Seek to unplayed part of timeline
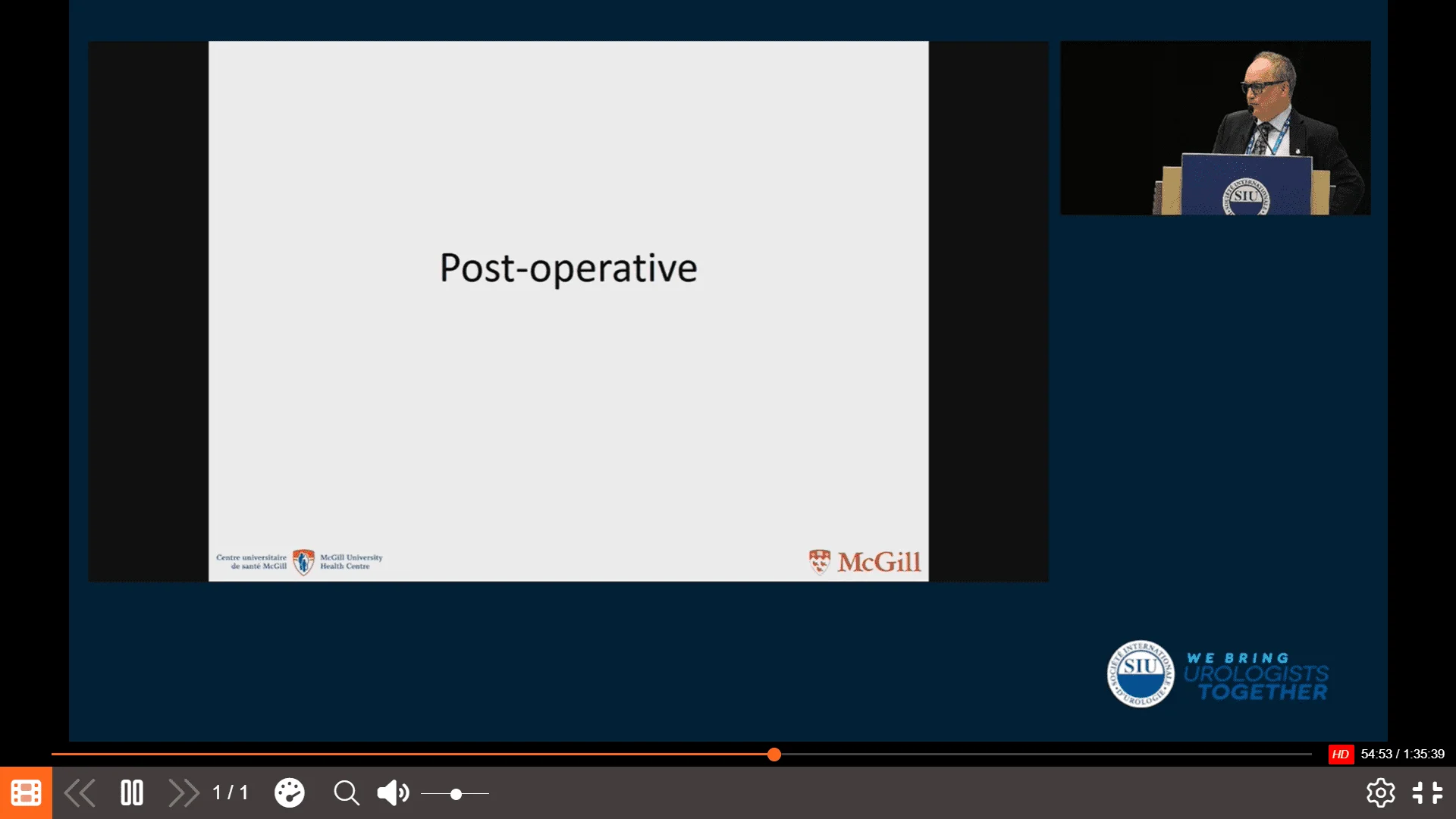 click(x=1046, y=755)
